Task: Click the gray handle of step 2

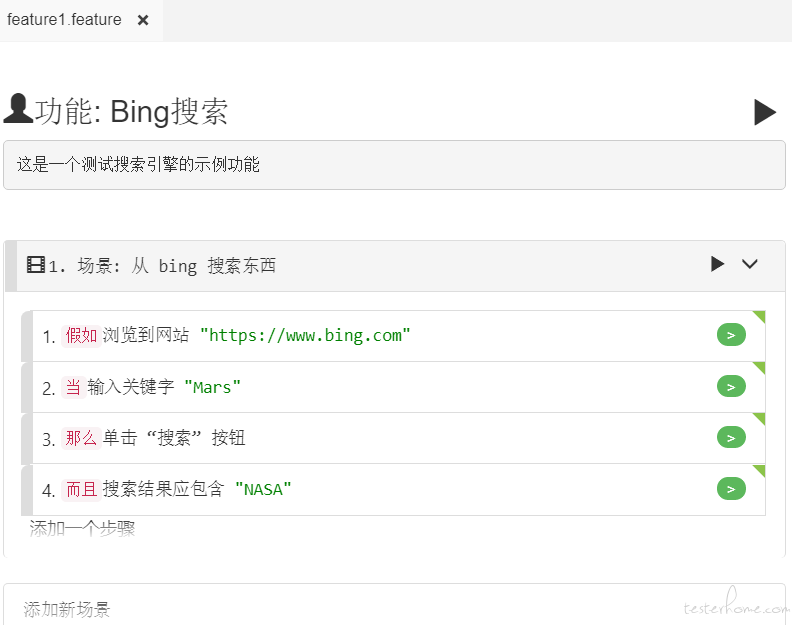Action: [27, 388]
